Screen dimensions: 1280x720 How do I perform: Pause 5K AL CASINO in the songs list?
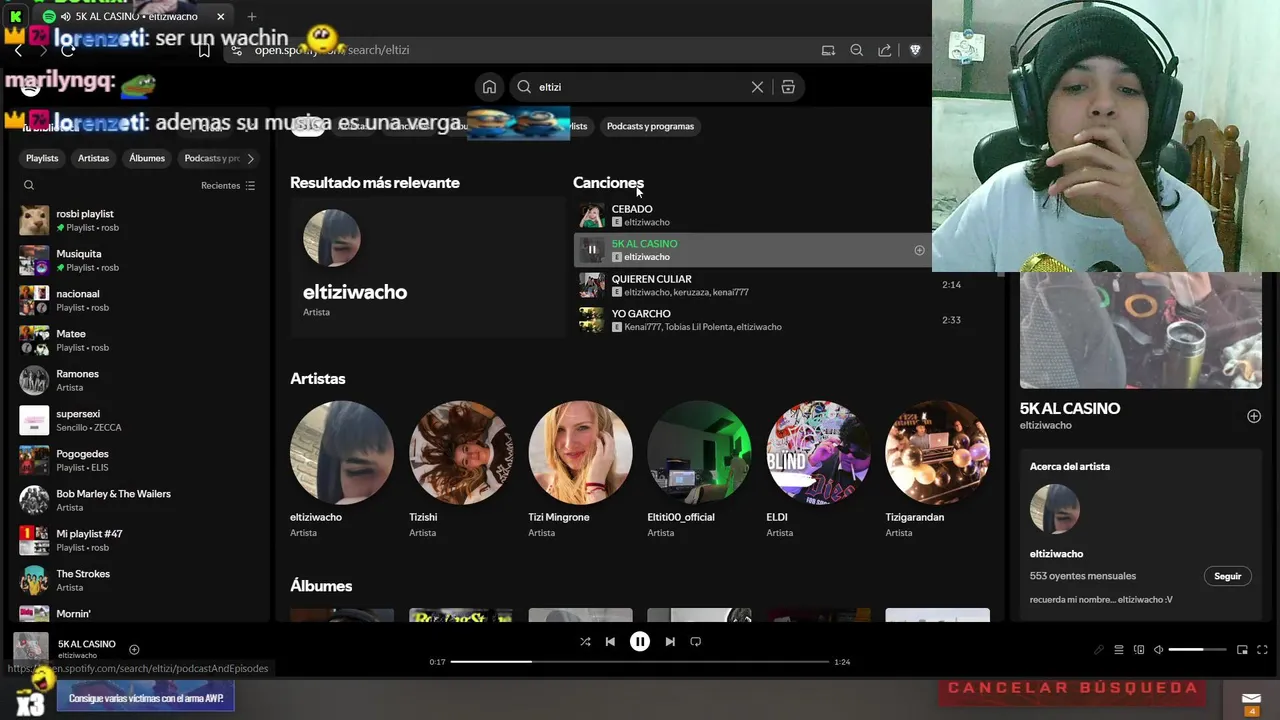pos(592,250)
